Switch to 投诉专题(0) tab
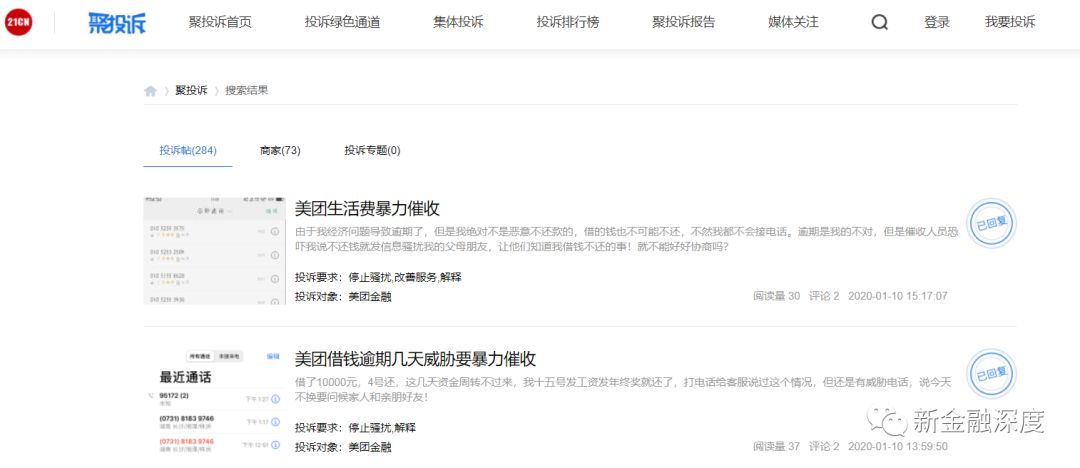 (x=373, y=150)
